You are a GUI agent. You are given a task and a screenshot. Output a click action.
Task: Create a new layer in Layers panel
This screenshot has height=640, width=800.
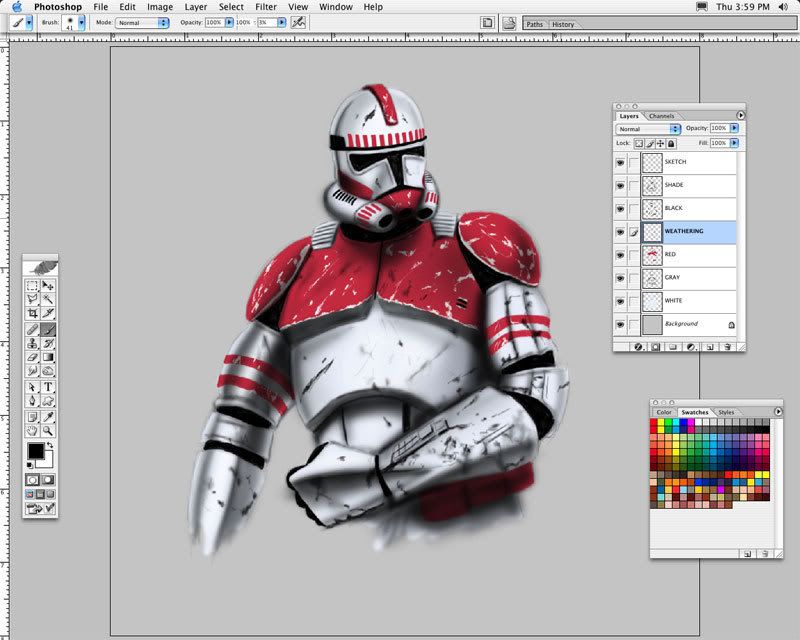point(710,347)
